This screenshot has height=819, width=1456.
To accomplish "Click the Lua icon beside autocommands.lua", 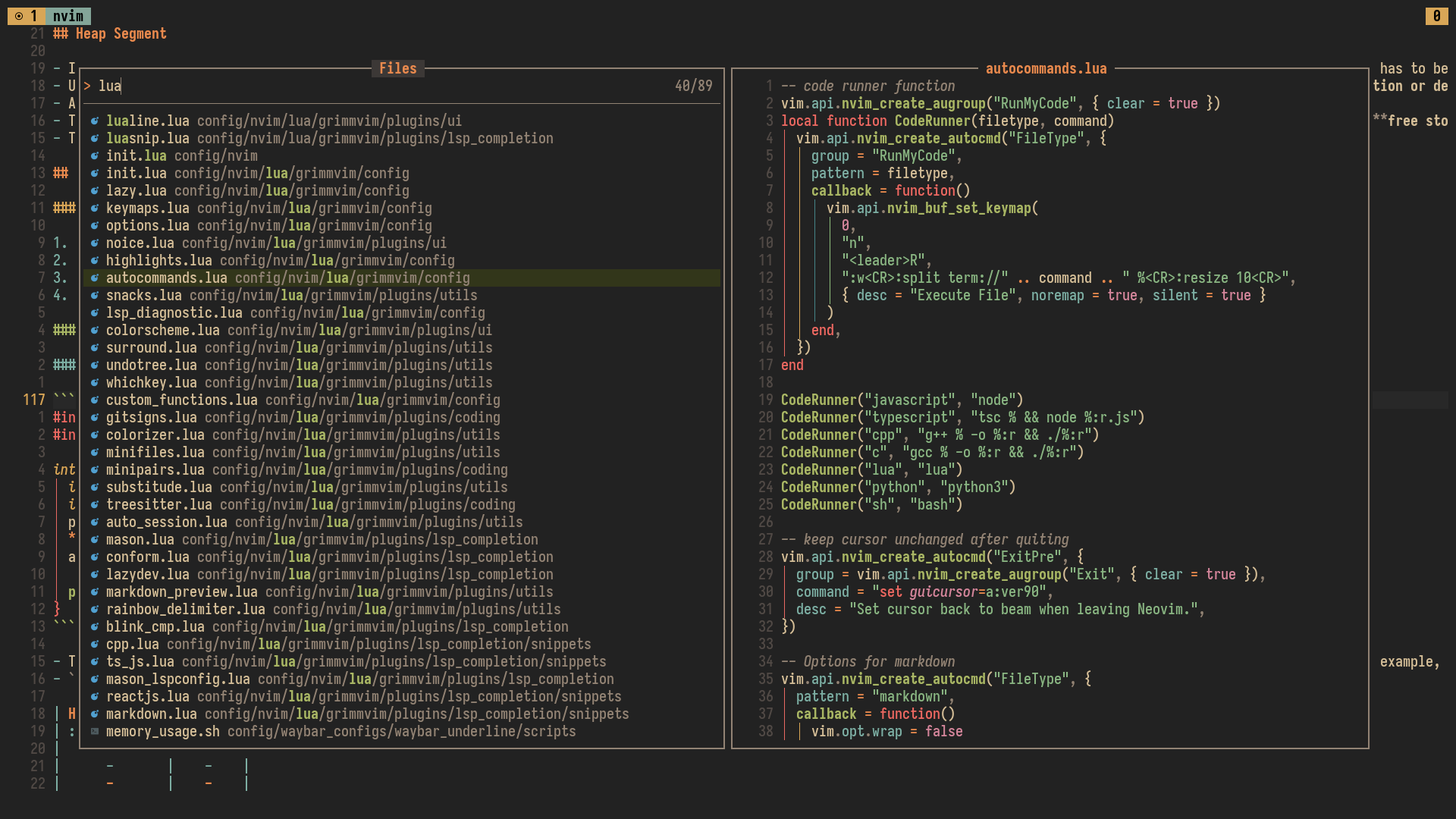I will (x=95, y=278).
